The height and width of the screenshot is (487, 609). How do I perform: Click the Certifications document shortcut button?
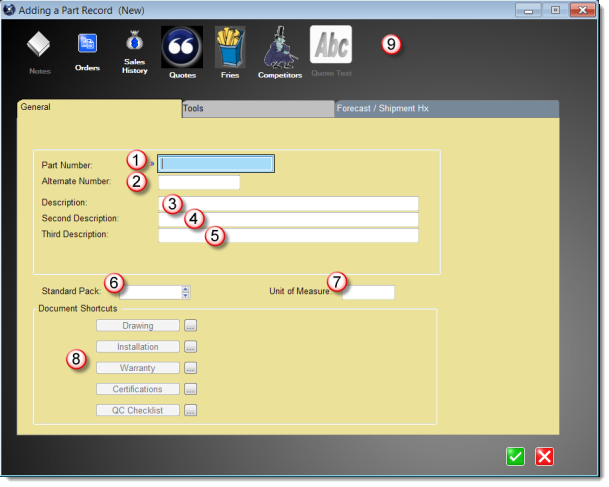[138, 389]
